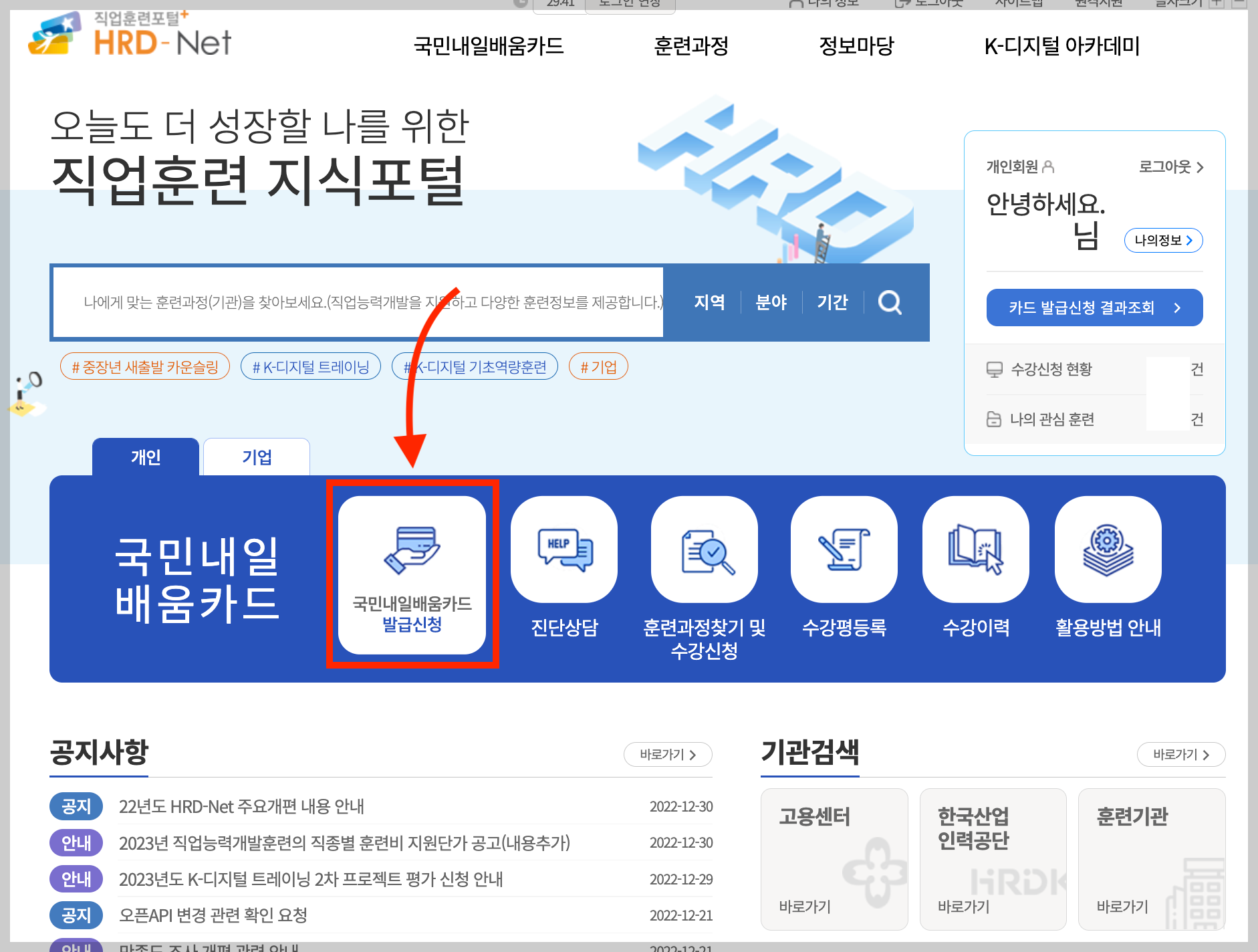Open the 수강이력 book icon
Screen dimensions: 1258x952
976,550
